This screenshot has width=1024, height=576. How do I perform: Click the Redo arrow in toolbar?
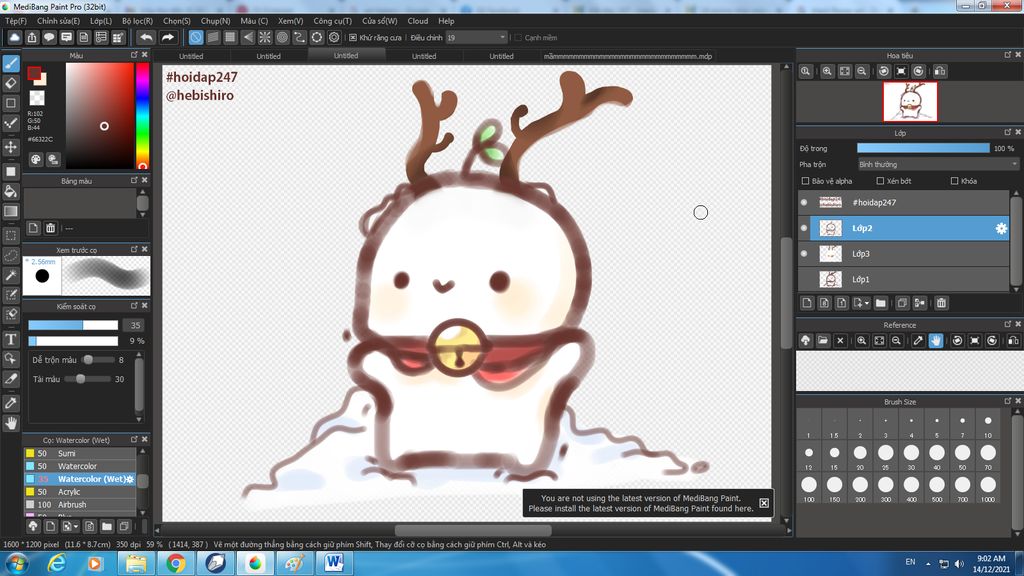[x=168, y=37]
